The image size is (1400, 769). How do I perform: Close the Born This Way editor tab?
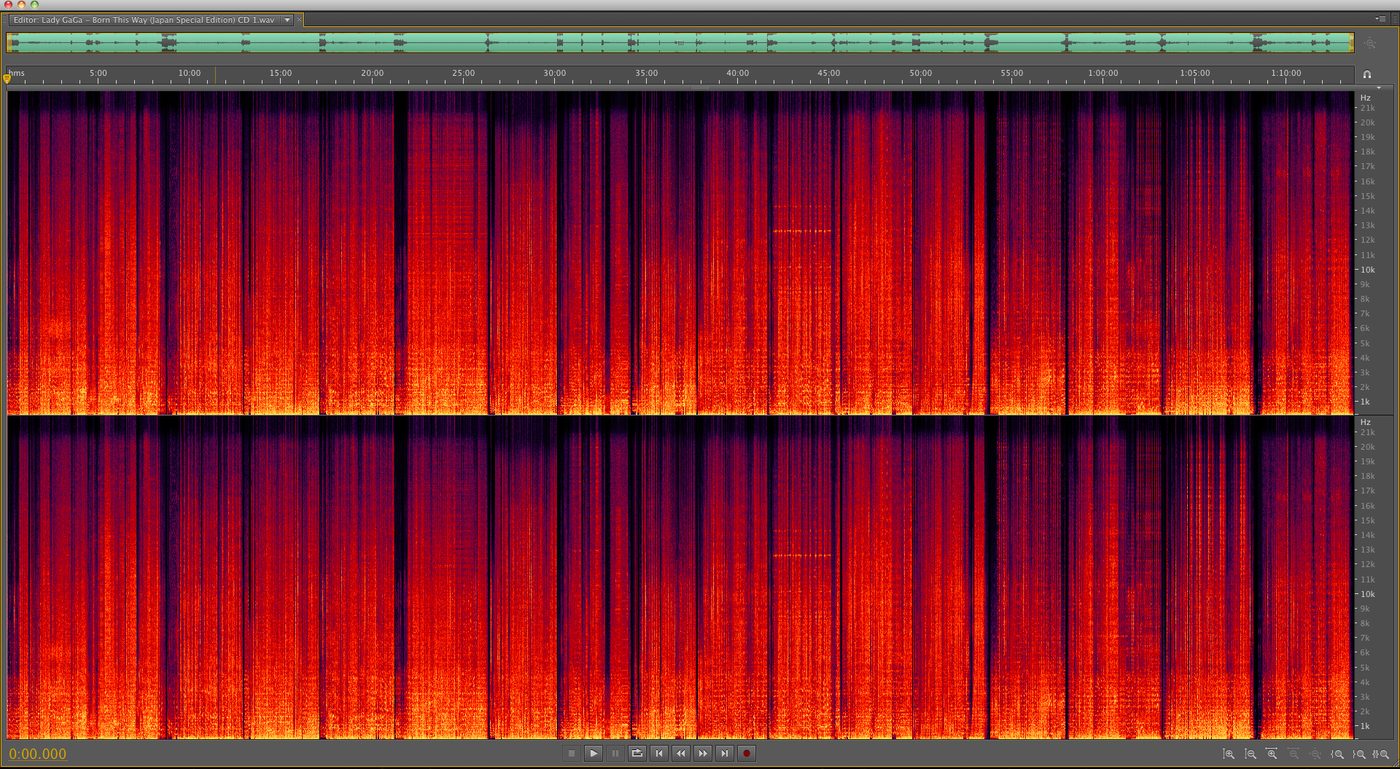pyautogui.click(x=300, y=20)
